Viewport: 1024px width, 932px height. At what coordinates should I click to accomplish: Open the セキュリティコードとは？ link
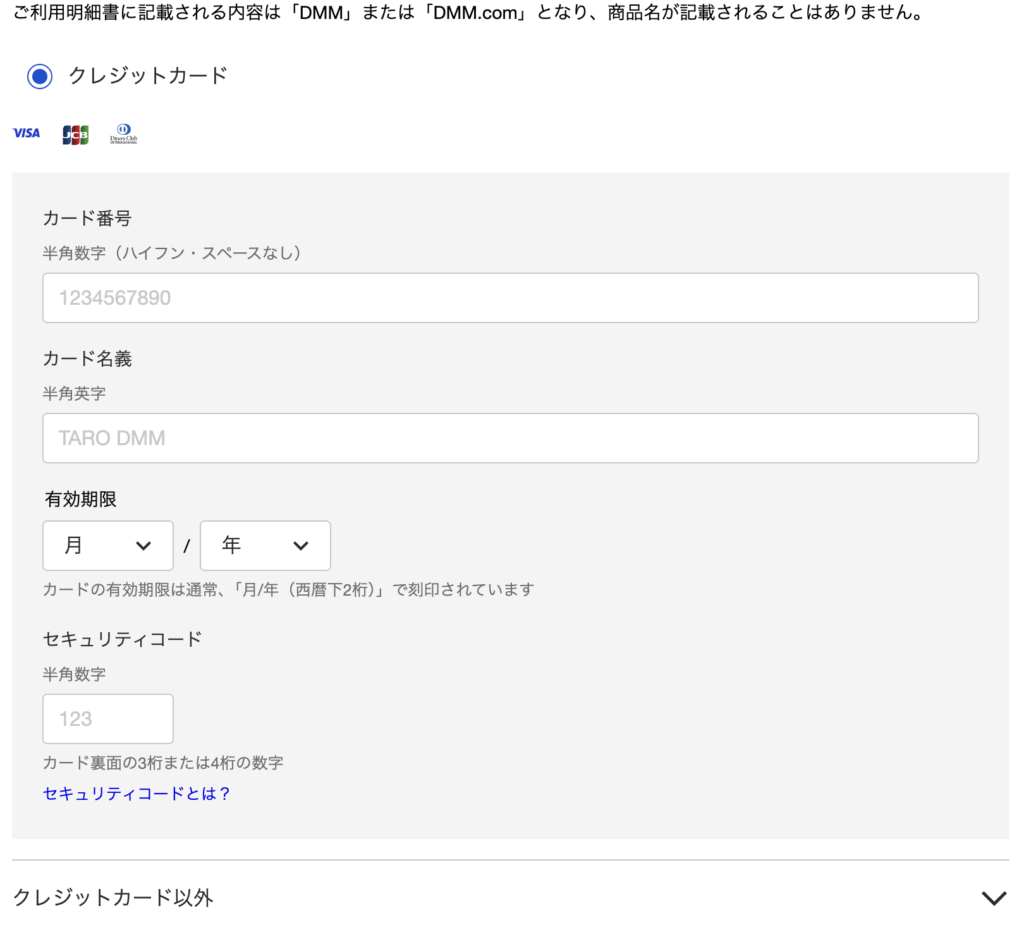click(x=137, y=794)
